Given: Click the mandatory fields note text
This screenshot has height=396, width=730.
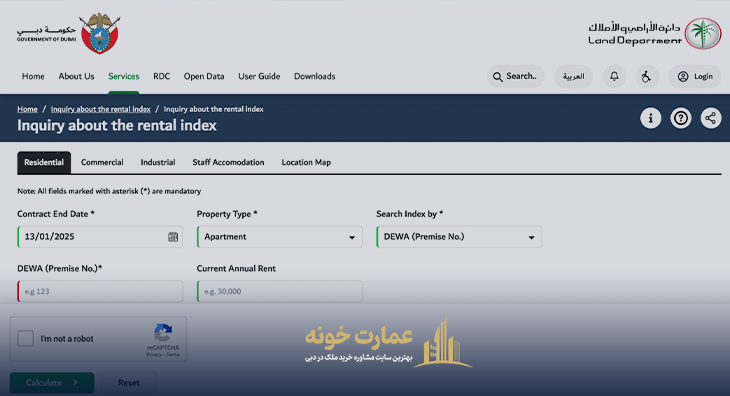Looking at the screenshot, I should pyautogui.click(x=109, y=191).
